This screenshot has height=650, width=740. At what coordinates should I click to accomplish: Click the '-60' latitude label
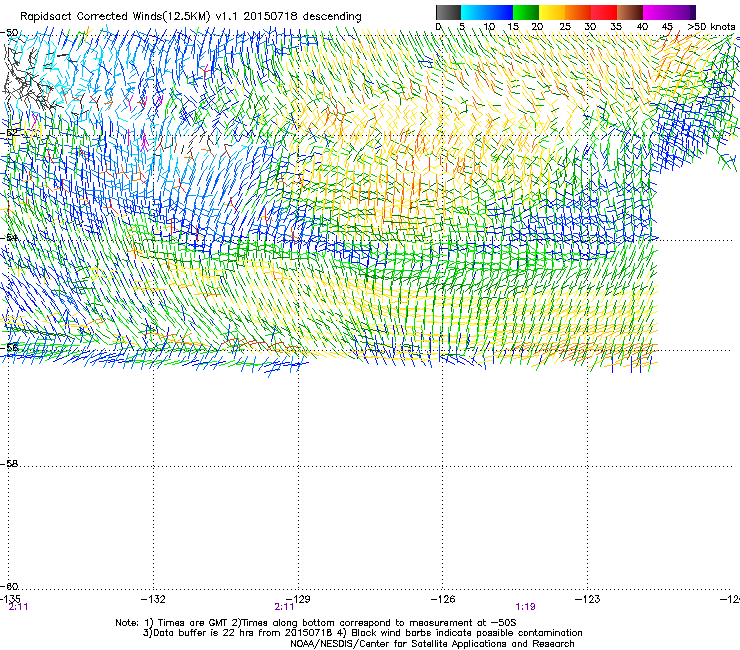(9, 586)
